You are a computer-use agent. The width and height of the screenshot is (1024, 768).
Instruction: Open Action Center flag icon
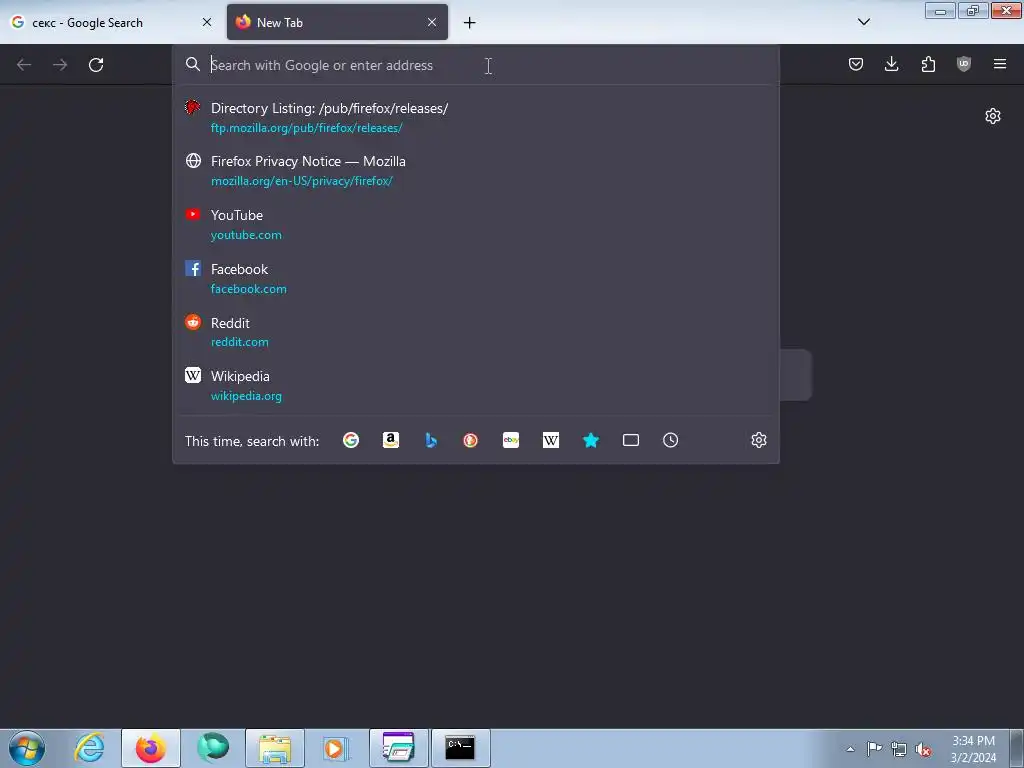click(874, 748)
